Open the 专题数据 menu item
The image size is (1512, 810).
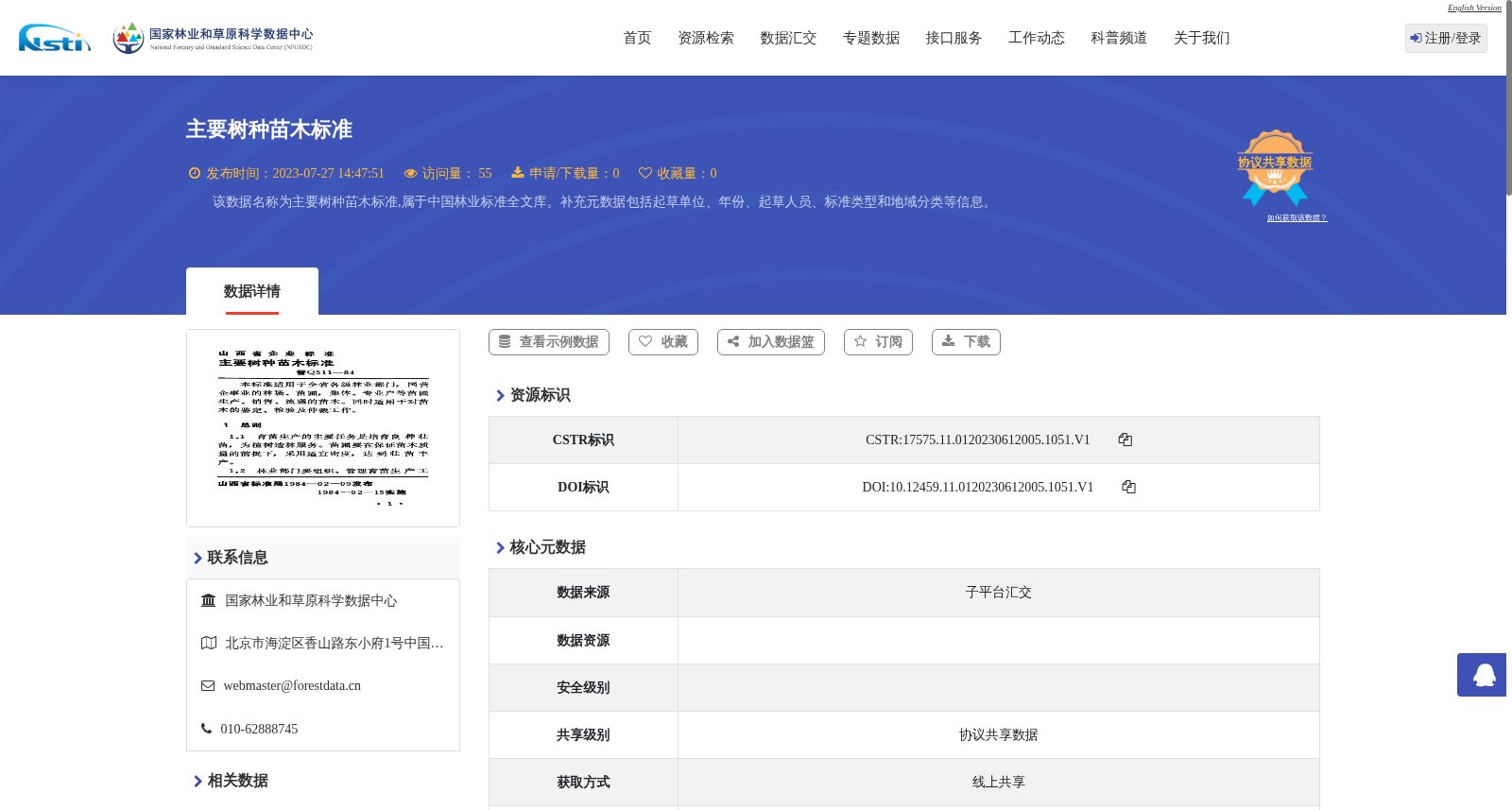pyautogui.click(x=871, y=38)
